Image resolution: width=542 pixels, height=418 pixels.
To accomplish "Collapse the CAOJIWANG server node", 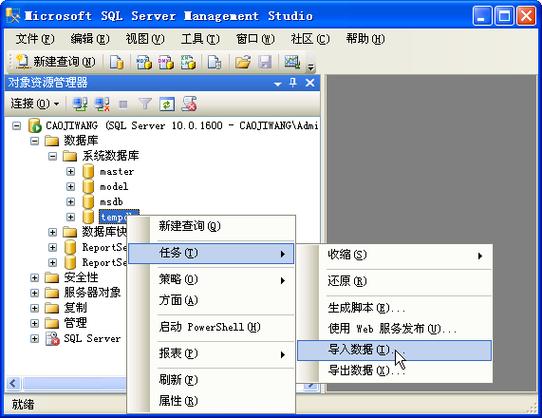I will coord(17,126).
